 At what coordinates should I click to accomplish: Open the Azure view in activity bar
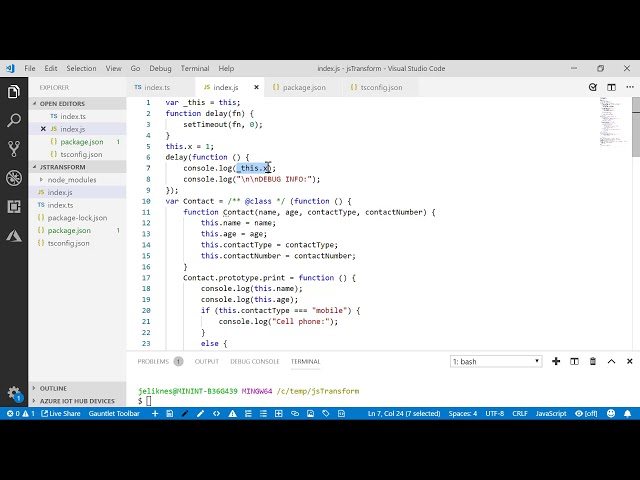[x=13, y=236]
